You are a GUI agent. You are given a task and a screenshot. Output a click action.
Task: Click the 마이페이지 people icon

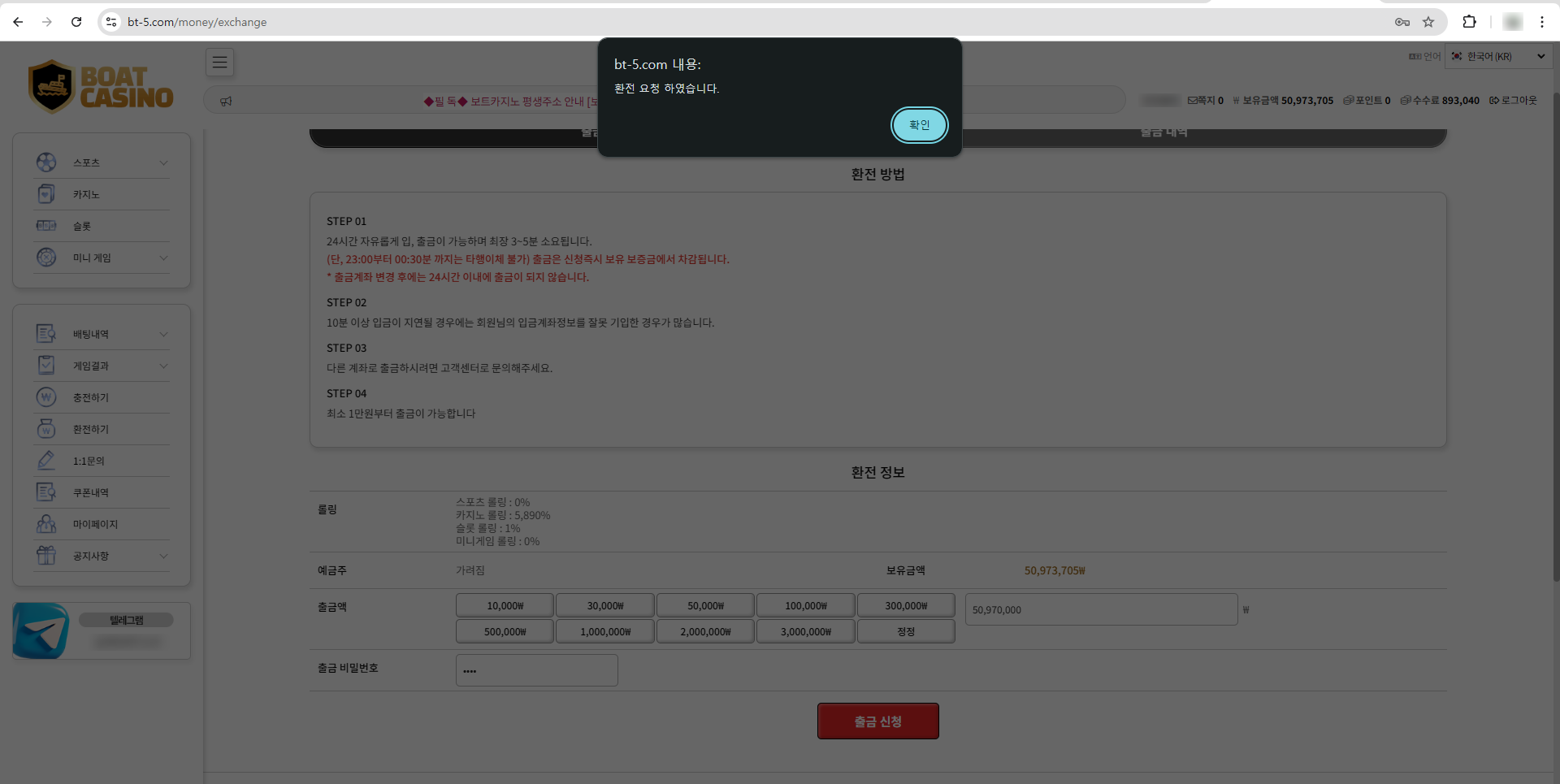(x=46, y=524)
